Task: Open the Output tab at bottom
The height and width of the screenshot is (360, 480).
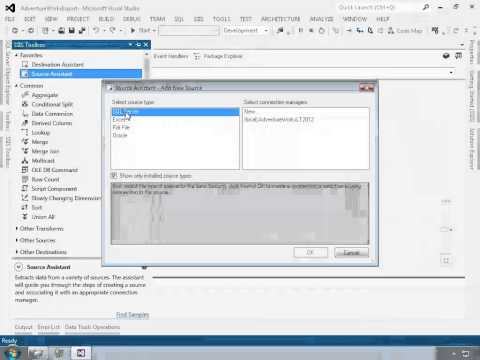Action: pos(23,327)
